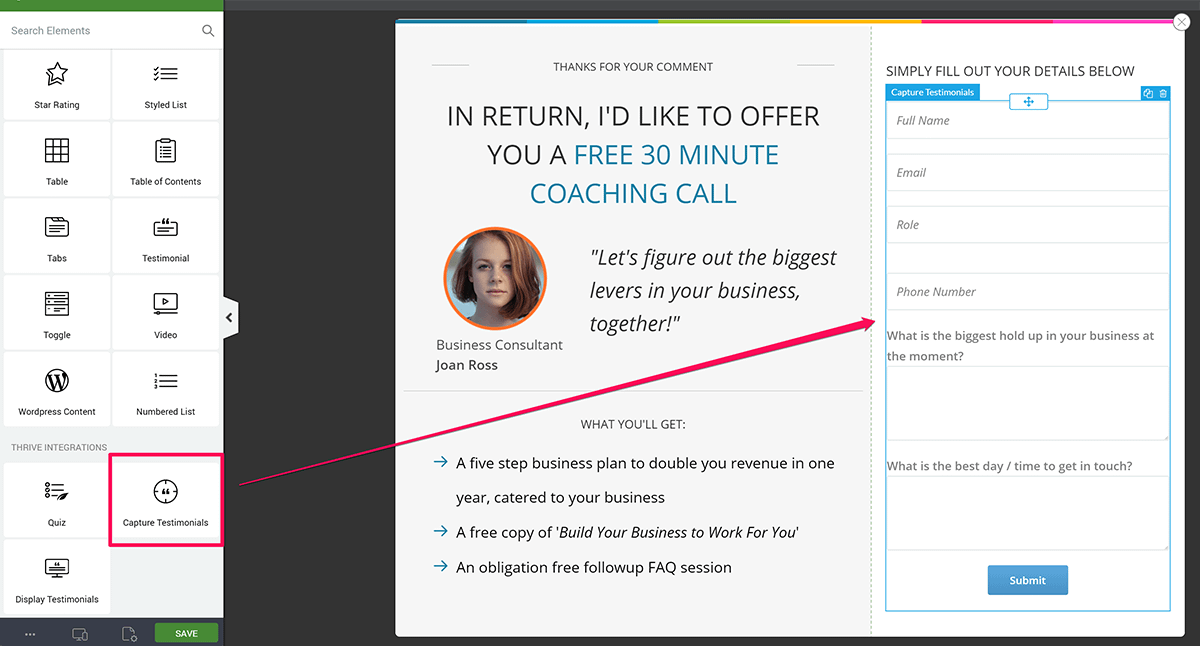Viewport: 1200px width, 646px height.
Task: Duplicate the Capture Testimonials form
Action: point(1148,93)
